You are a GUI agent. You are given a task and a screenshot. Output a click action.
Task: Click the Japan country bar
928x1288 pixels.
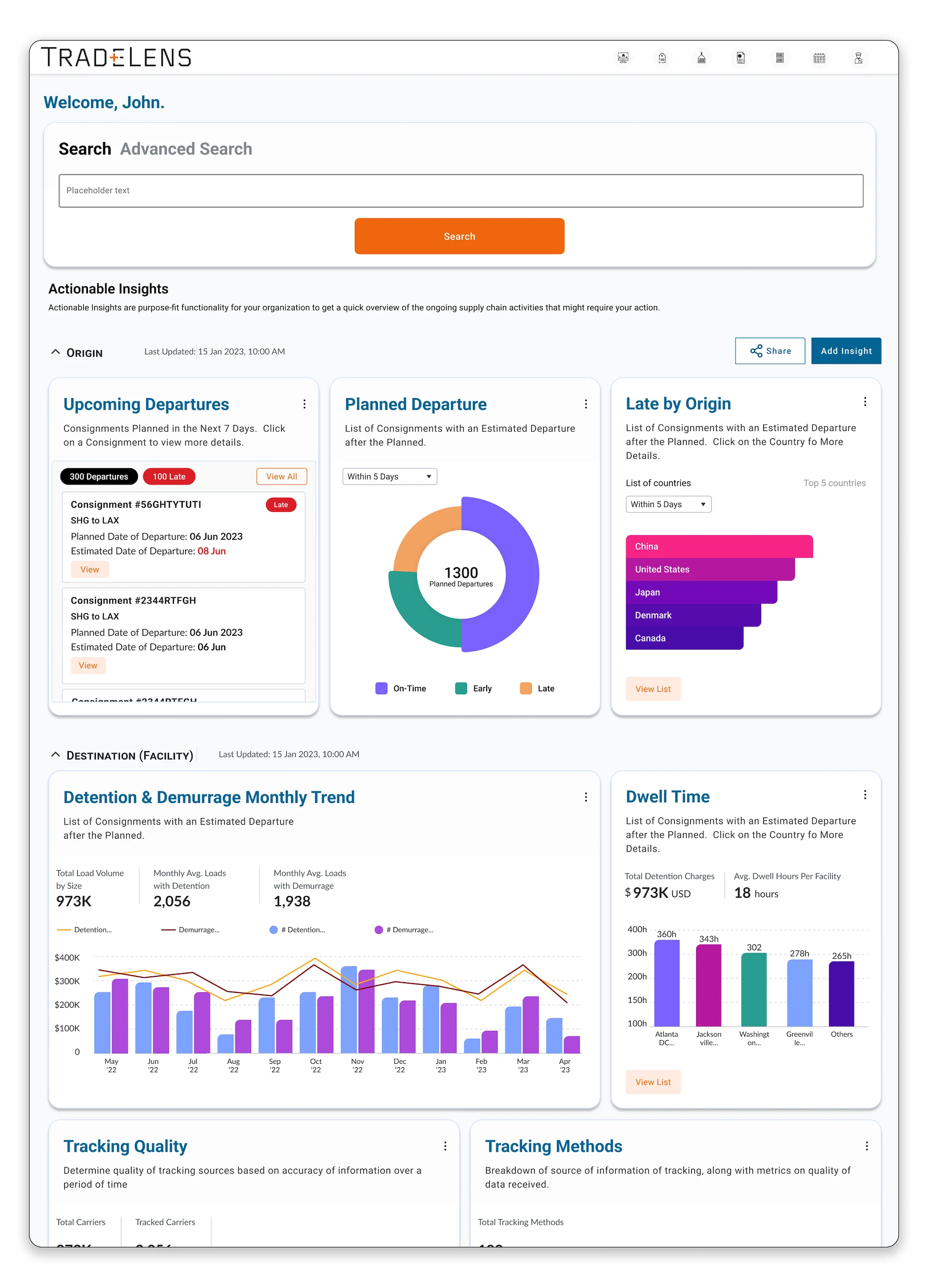[x=701, y=592]
